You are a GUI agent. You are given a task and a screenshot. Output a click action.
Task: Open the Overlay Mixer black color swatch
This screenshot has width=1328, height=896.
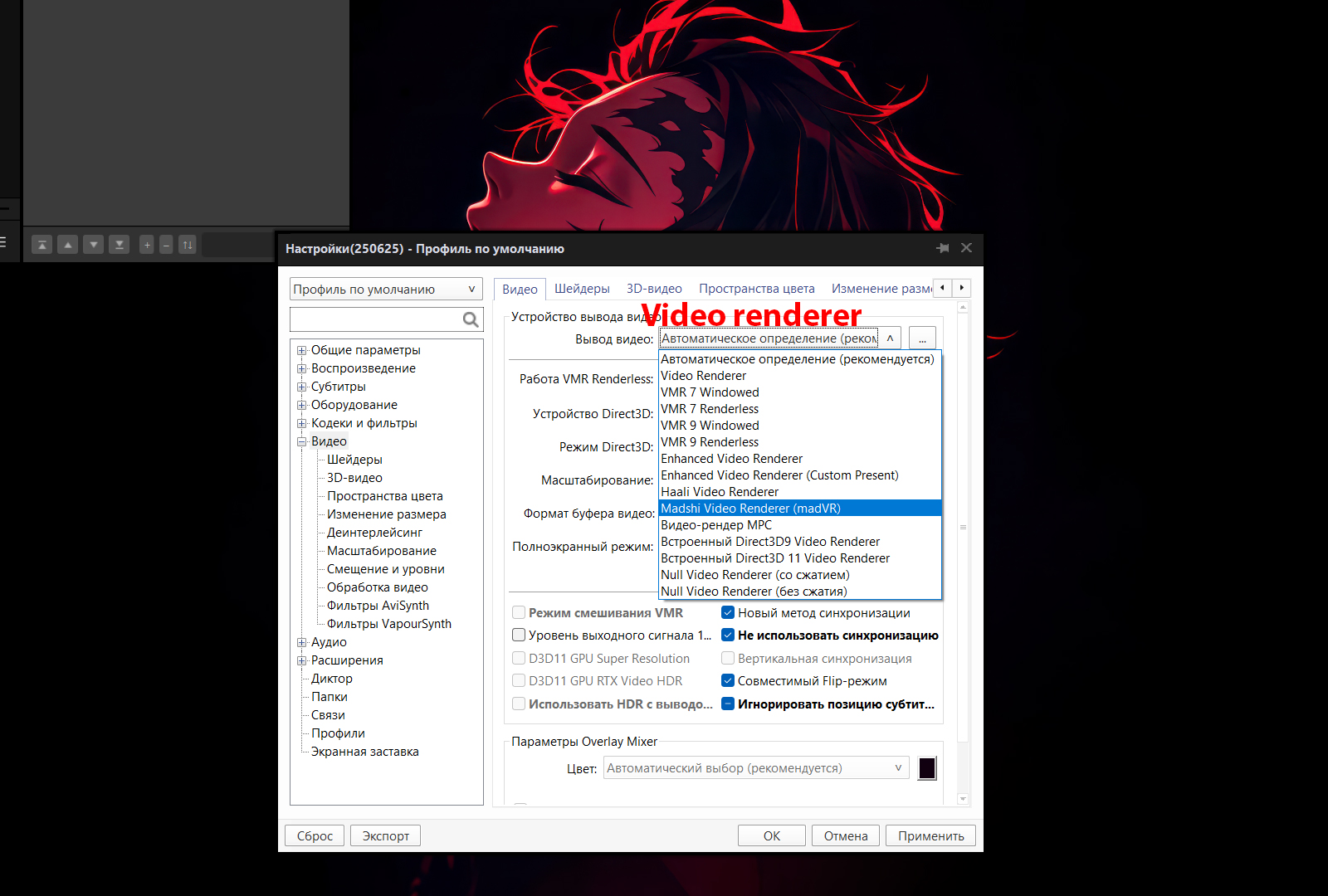click(927, 768)
